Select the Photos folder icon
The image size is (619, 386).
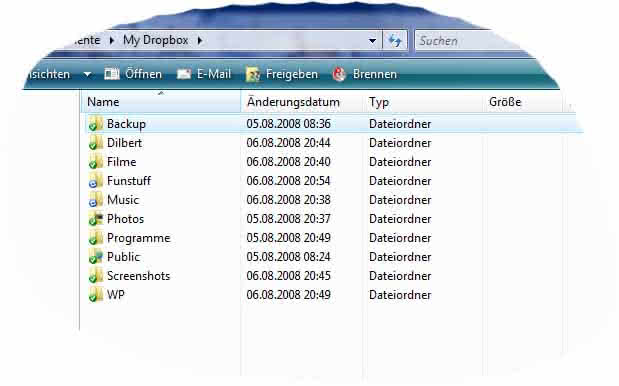click(x=95, y=219)
